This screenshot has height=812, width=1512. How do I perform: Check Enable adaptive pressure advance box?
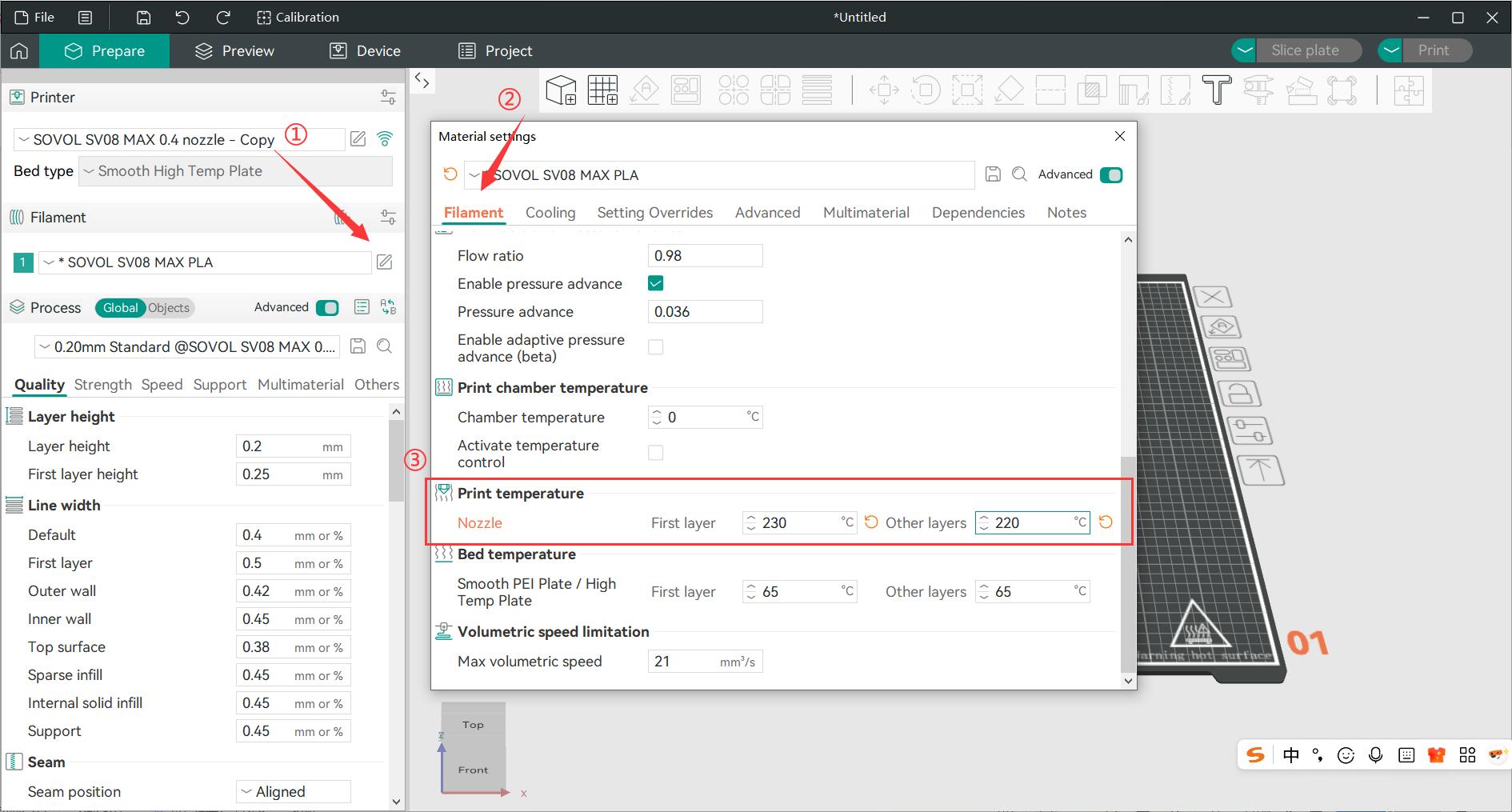[x=655, y=347]
